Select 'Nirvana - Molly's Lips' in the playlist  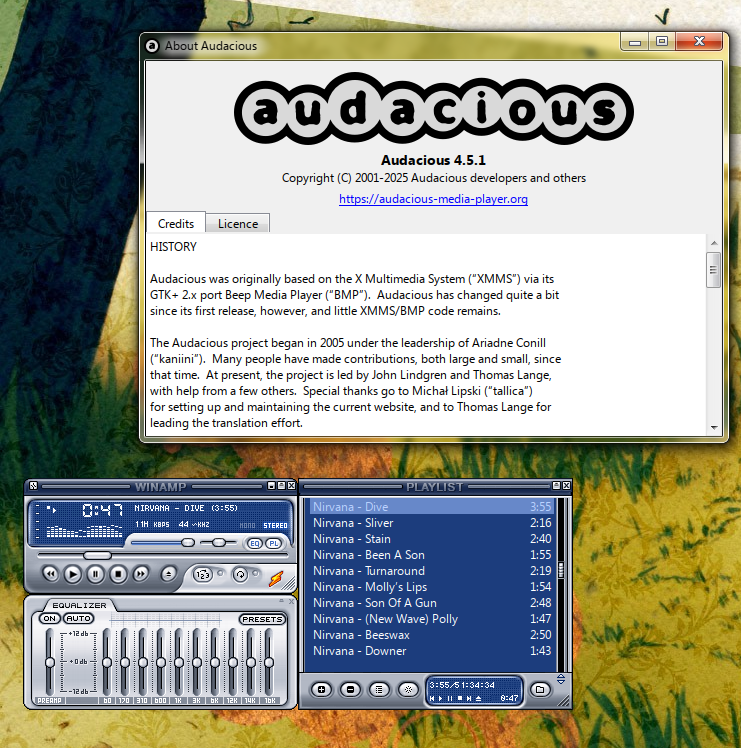pos(431,587)
